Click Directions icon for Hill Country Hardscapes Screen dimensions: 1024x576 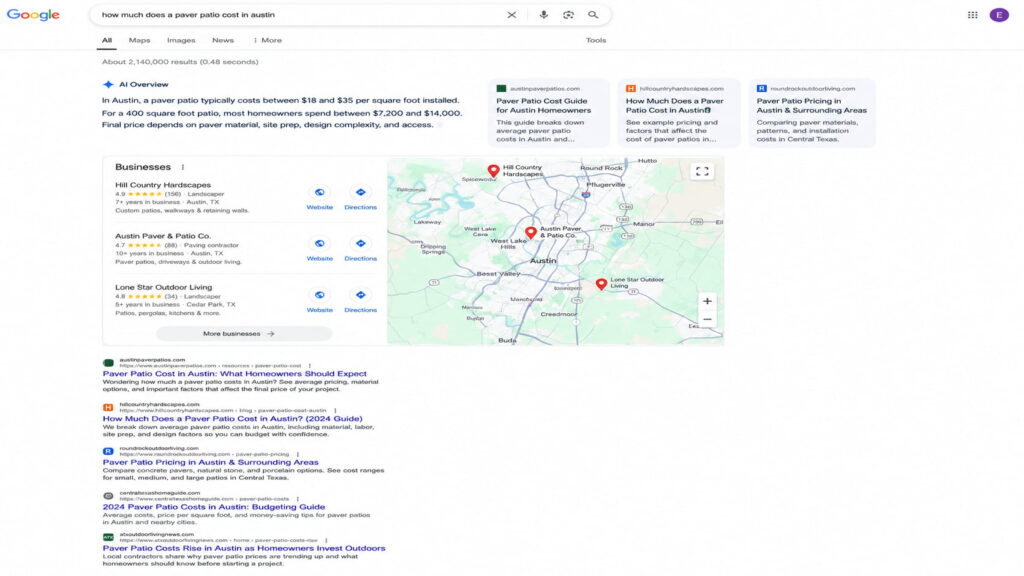click(x=360, y=192)
